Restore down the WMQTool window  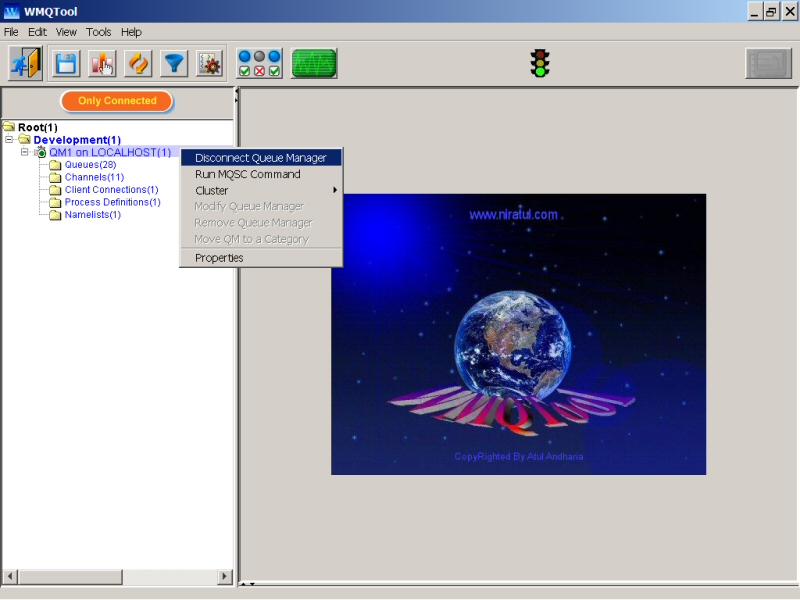(x=771, y=12)
